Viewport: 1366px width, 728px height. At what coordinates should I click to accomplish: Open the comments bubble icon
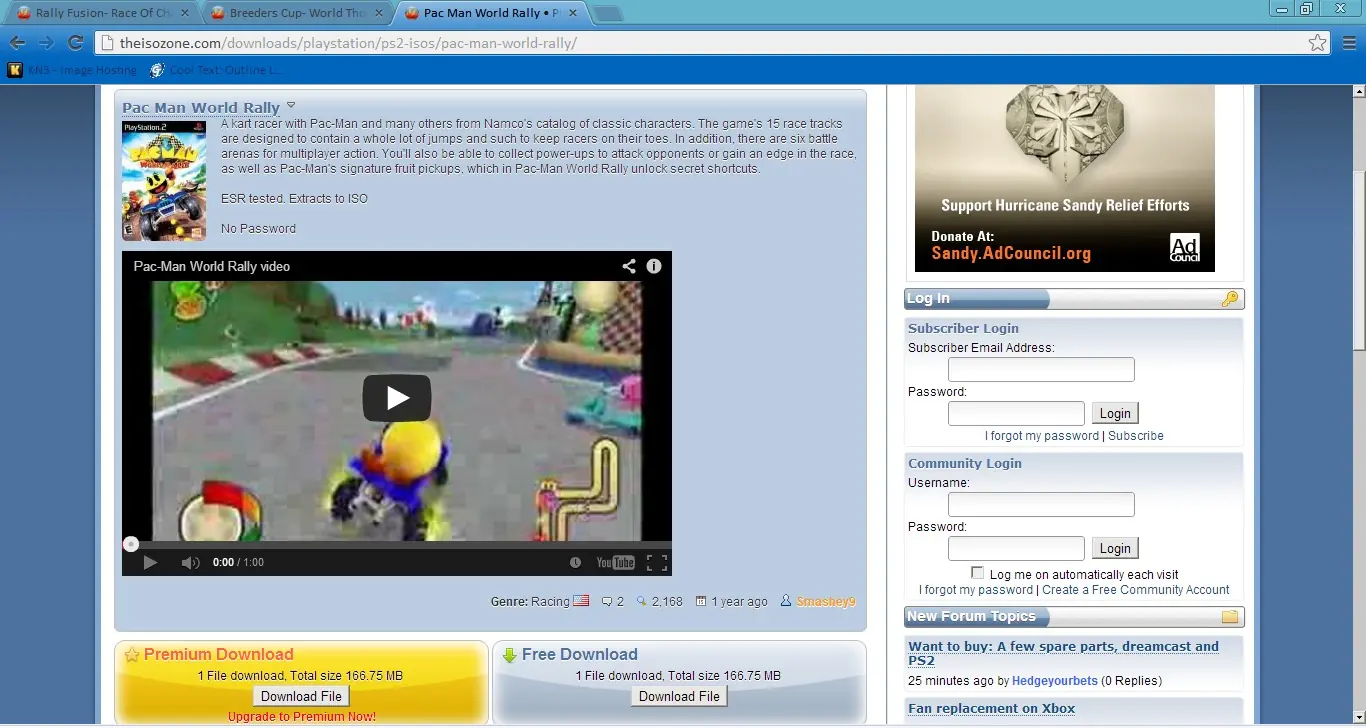607,601
